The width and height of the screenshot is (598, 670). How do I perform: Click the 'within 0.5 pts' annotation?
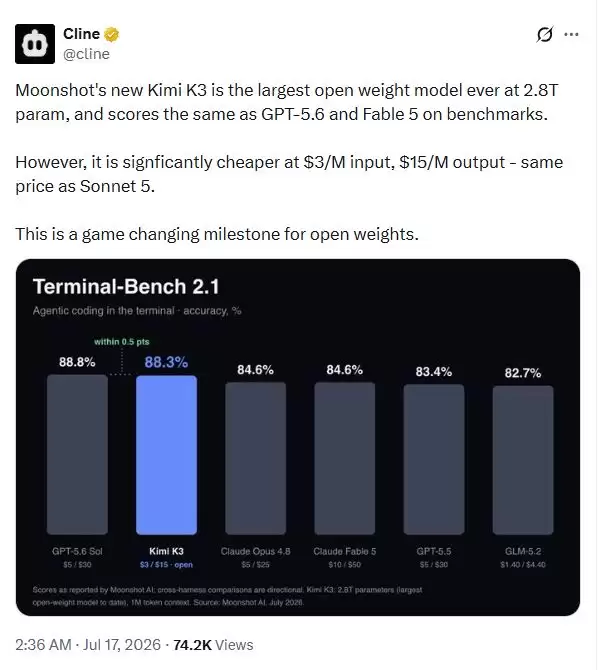point(122,342)
